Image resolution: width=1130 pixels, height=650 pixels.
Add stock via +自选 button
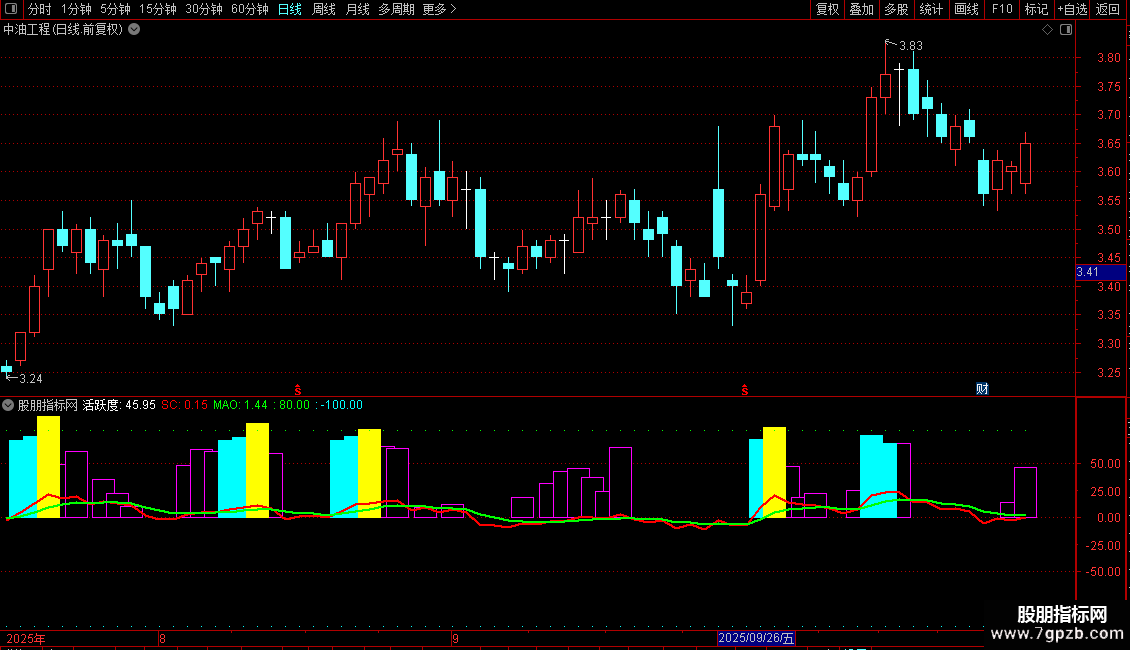1072,9
